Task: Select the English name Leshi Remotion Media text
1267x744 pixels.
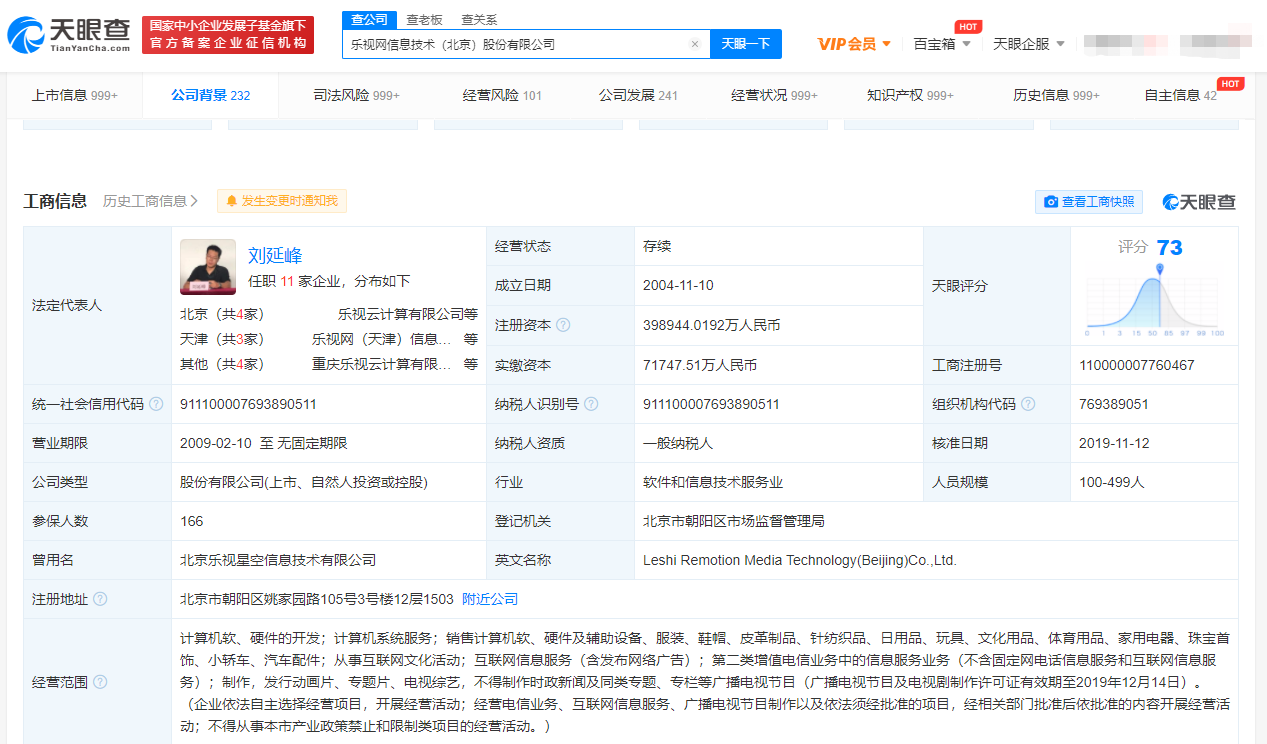Action: [x=800, y=560]
